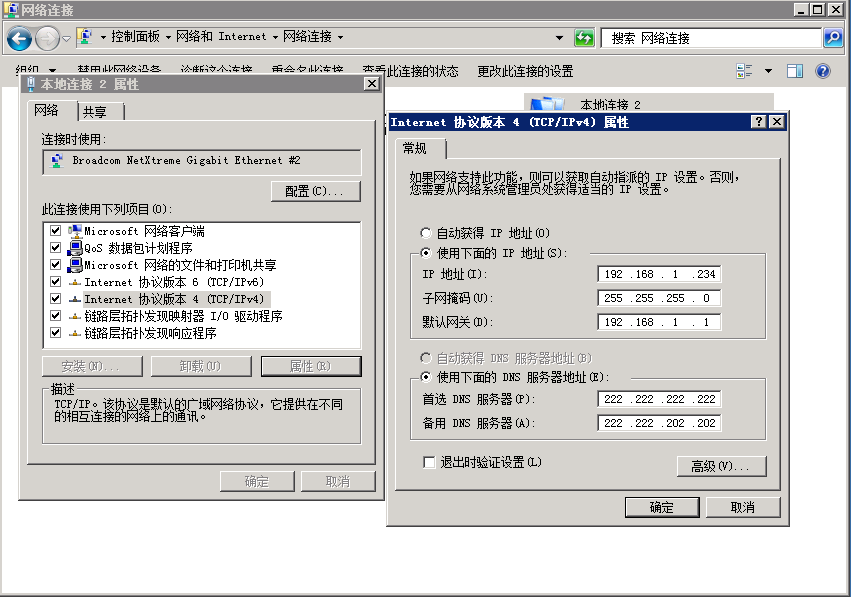
Task: Select 自动获得 IP 地址 radio button
Action: click(427, 233)
